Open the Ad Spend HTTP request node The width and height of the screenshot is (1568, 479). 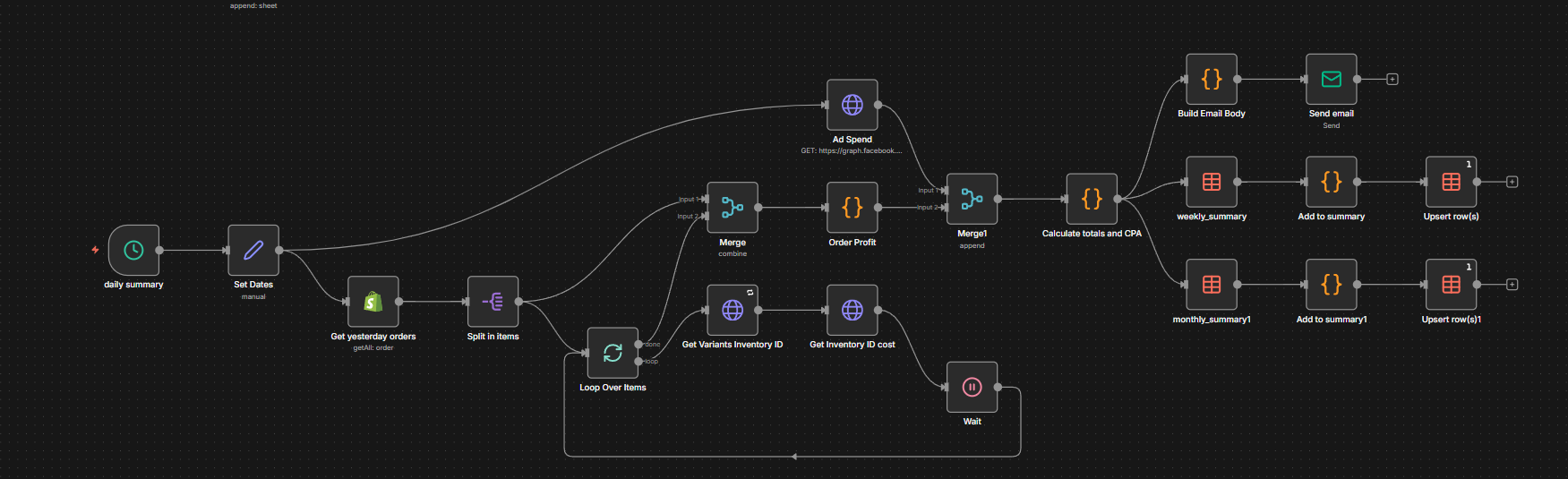point(853,105)
